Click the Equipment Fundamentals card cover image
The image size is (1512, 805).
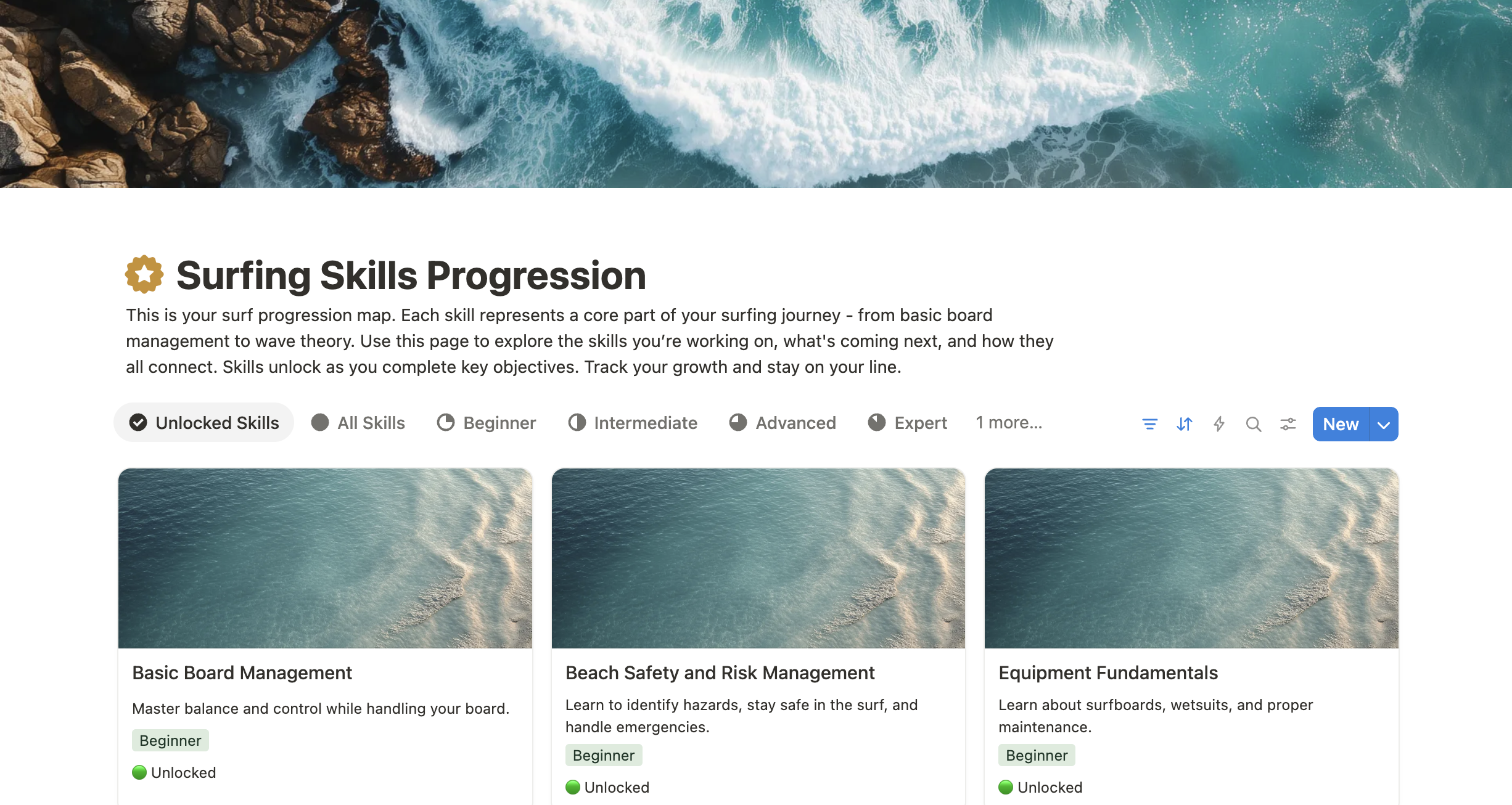1191,558
